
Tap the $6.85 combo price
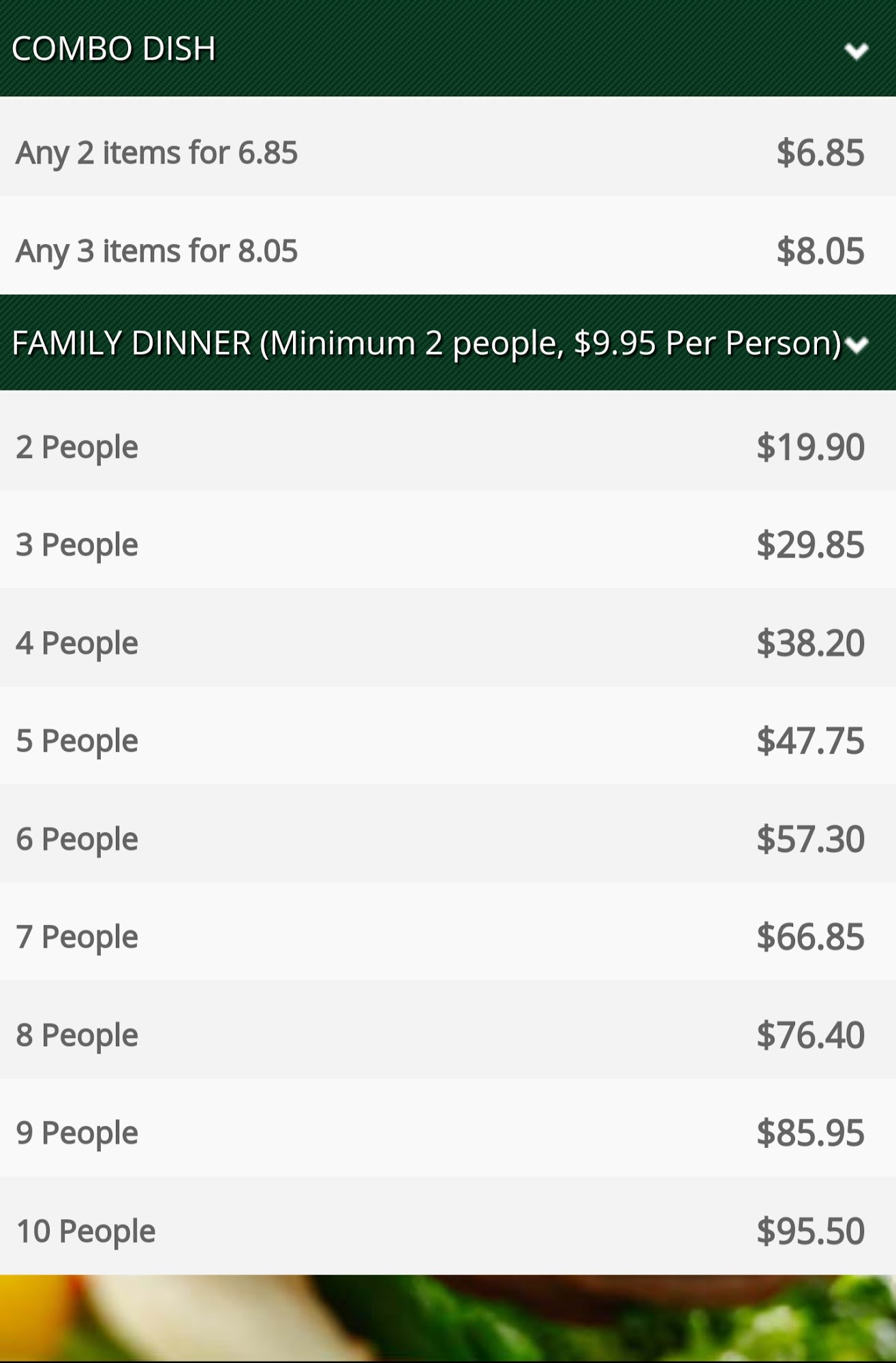tap(820, 152)
